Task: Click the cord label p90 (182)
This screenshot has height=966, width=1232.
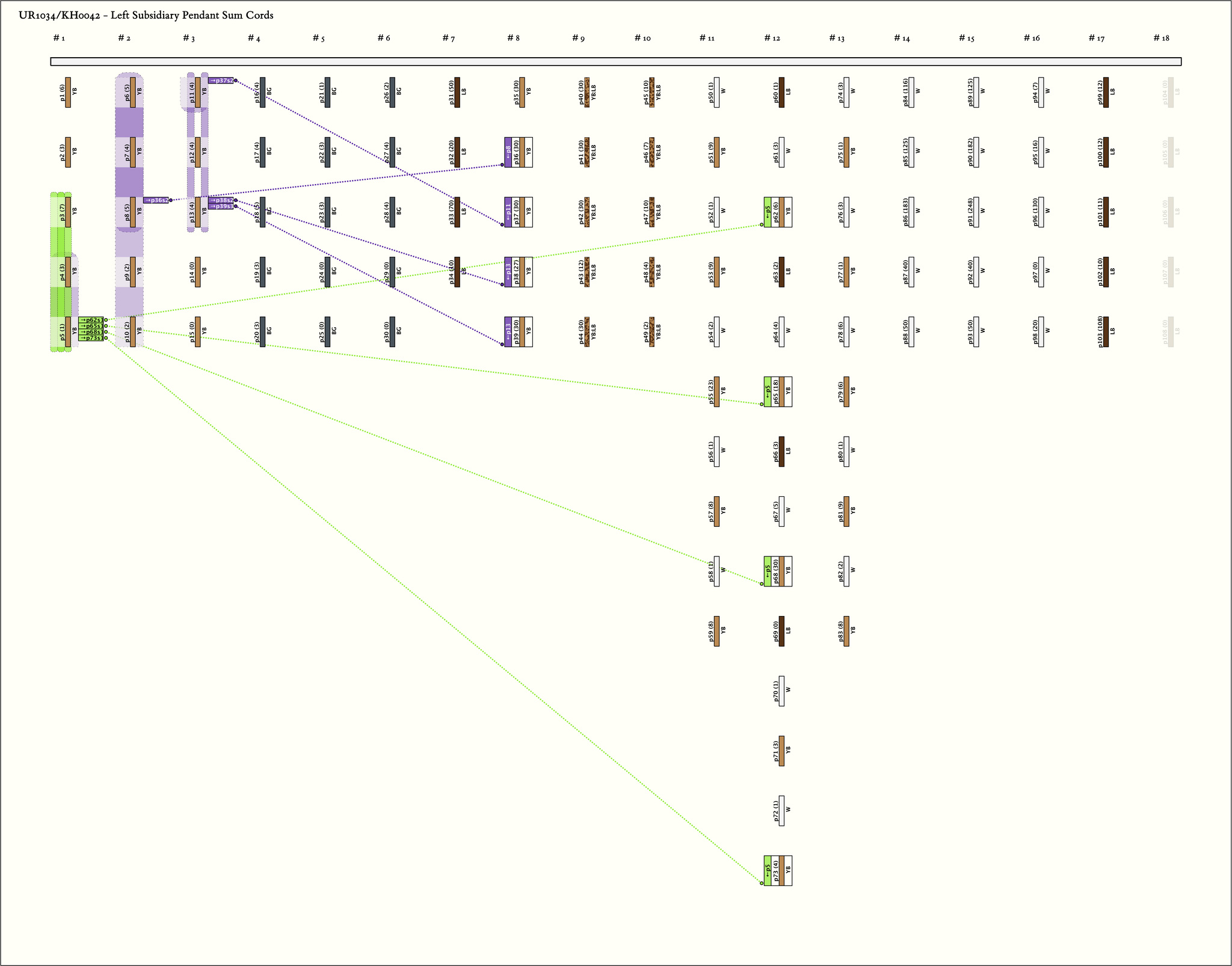Action: (x=971, y=152)
